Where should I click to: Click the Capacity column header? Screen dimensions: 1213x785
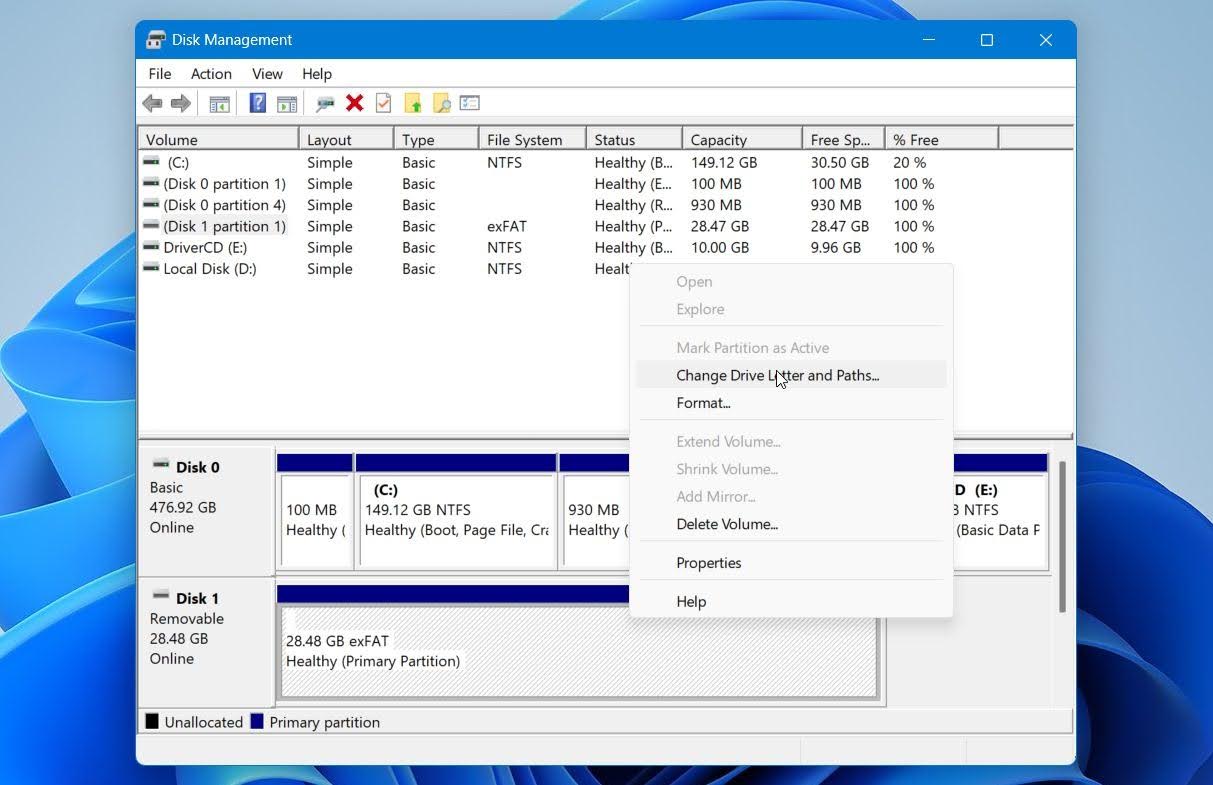click(x=742, y=139)
